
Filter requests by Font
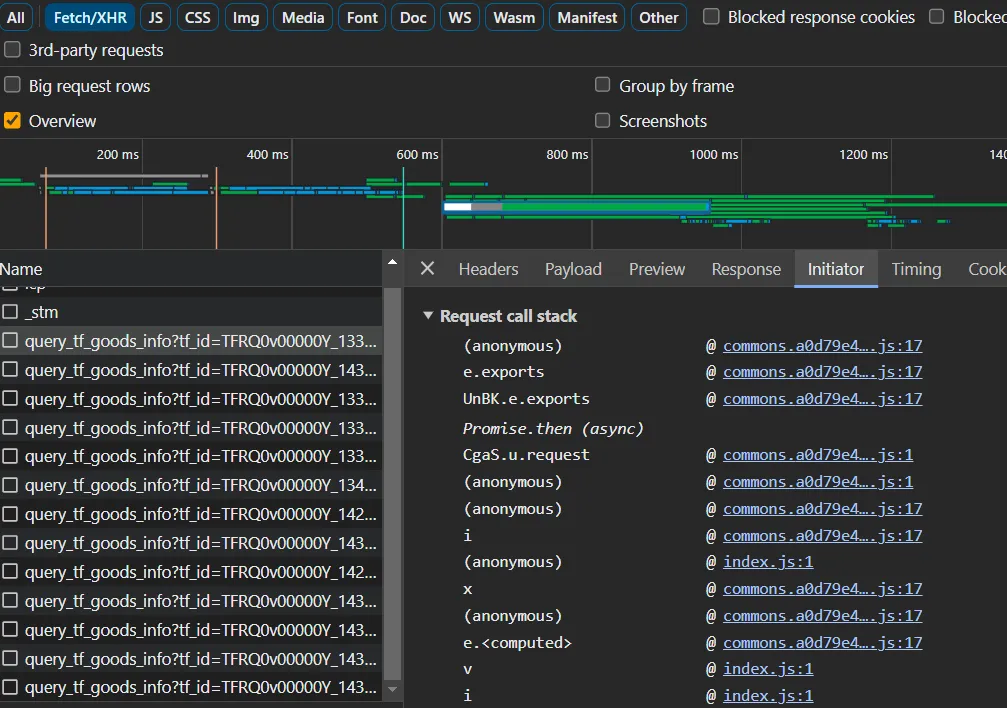362,17
